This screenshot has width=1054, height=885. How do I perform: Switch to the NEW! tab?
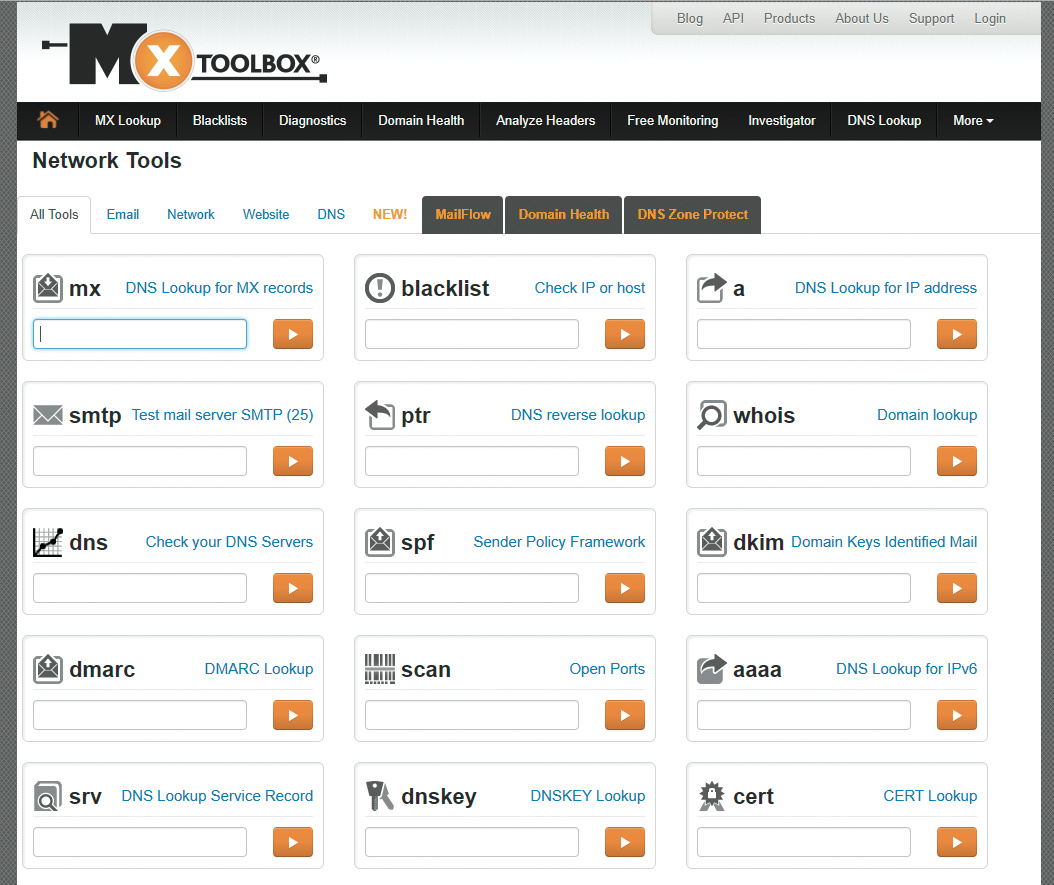(x=390, y=214)
